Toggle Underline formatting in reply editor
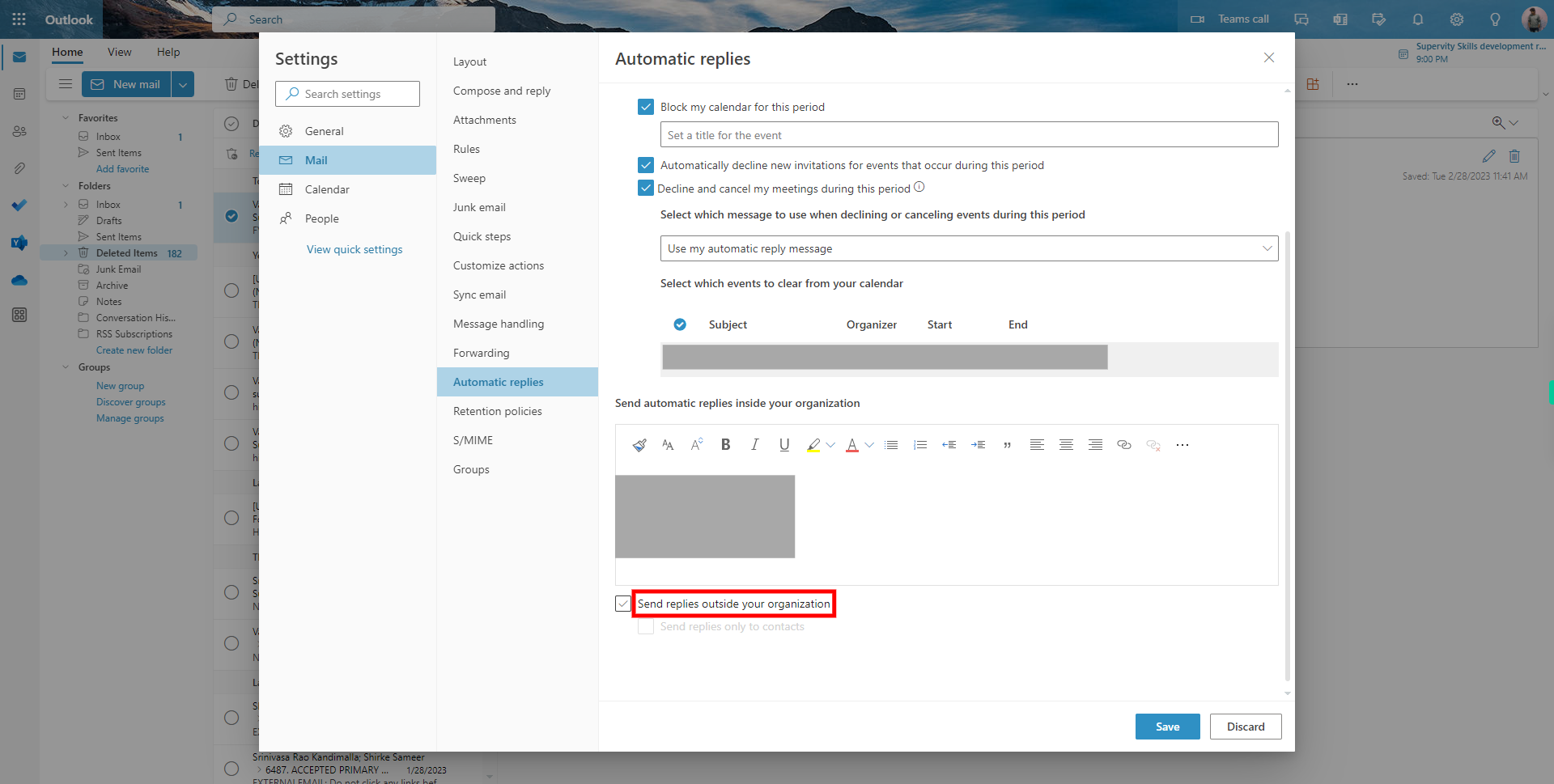 [x=784, y=445]
